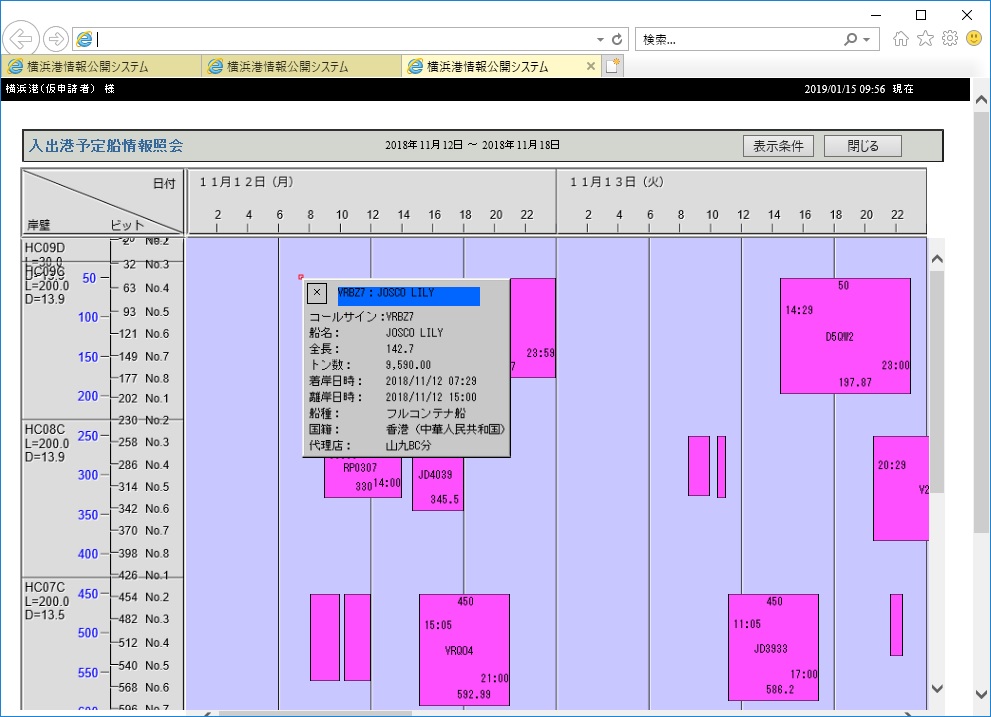Click the トン数 value 9,590.00
Viewport: 991px width, 717px height.
(x=408, y=365)
